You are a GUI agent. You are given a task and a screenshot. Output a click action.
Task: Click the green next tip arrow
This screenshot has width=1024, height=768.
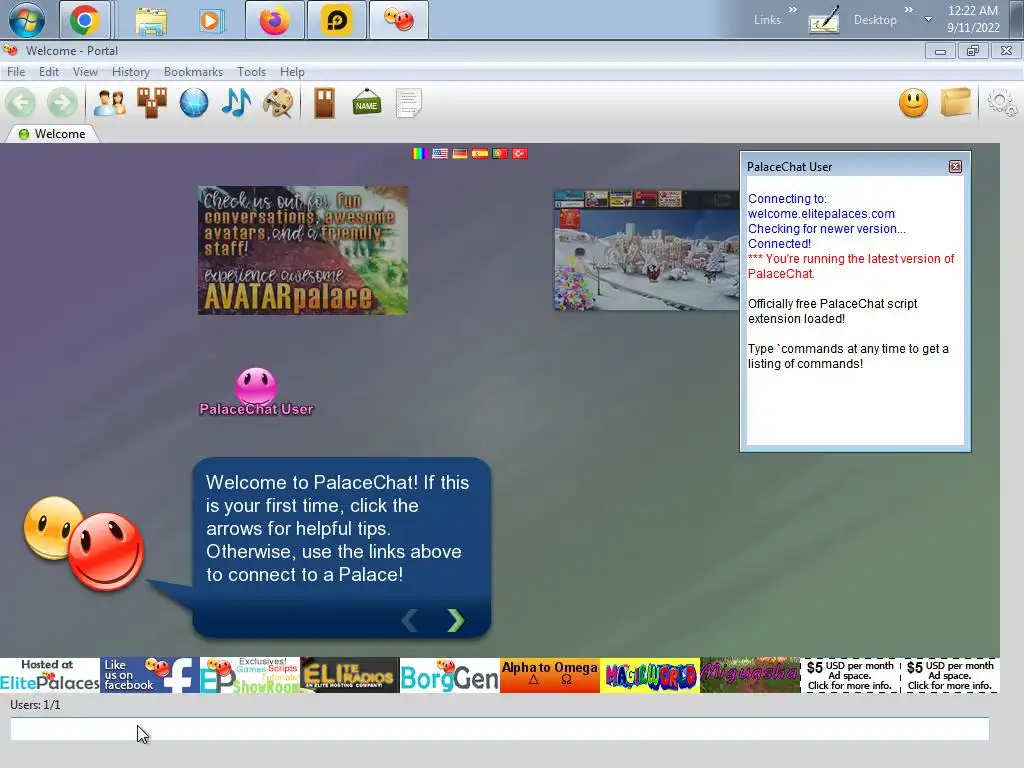(455, 620)
